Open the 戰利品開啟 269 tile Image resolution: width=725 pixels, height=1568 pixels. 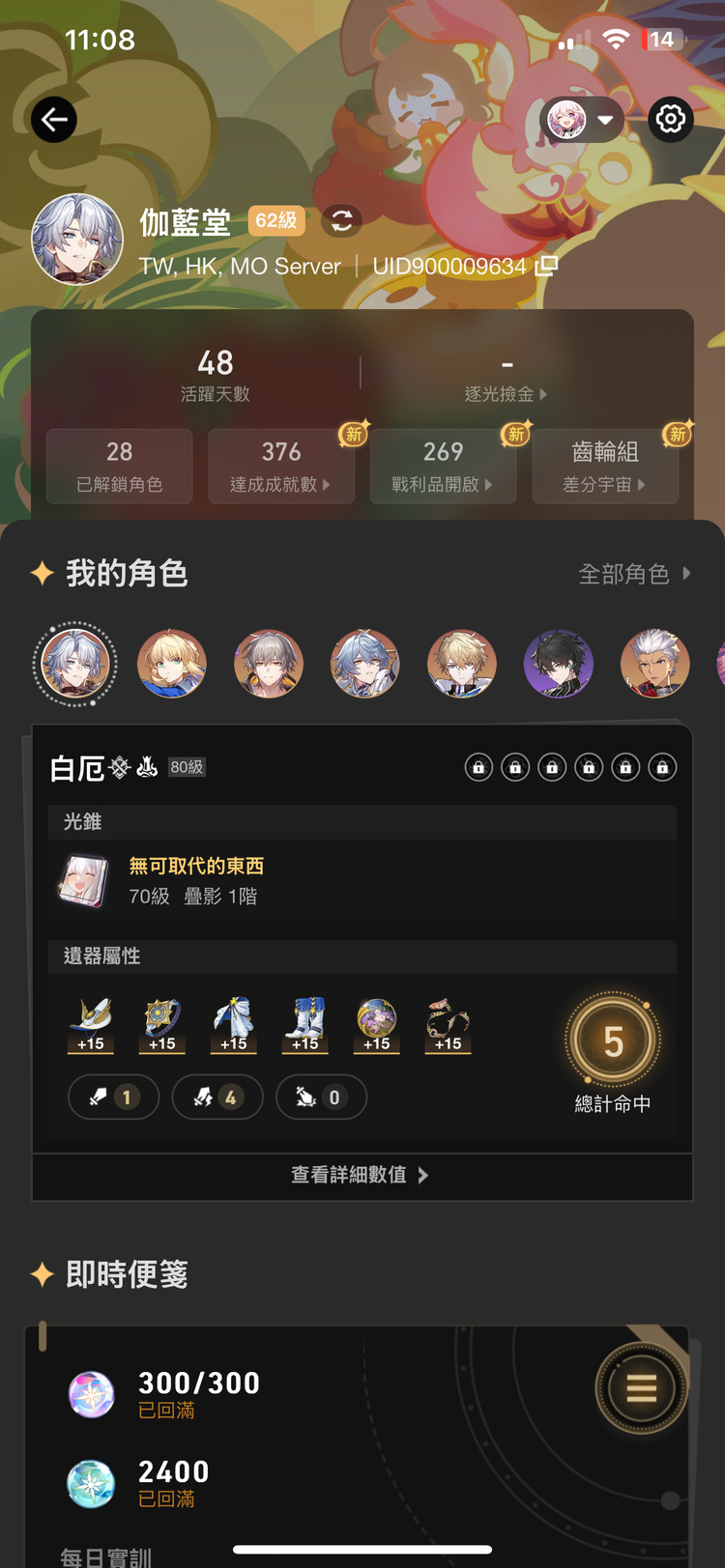click(444, 467)
